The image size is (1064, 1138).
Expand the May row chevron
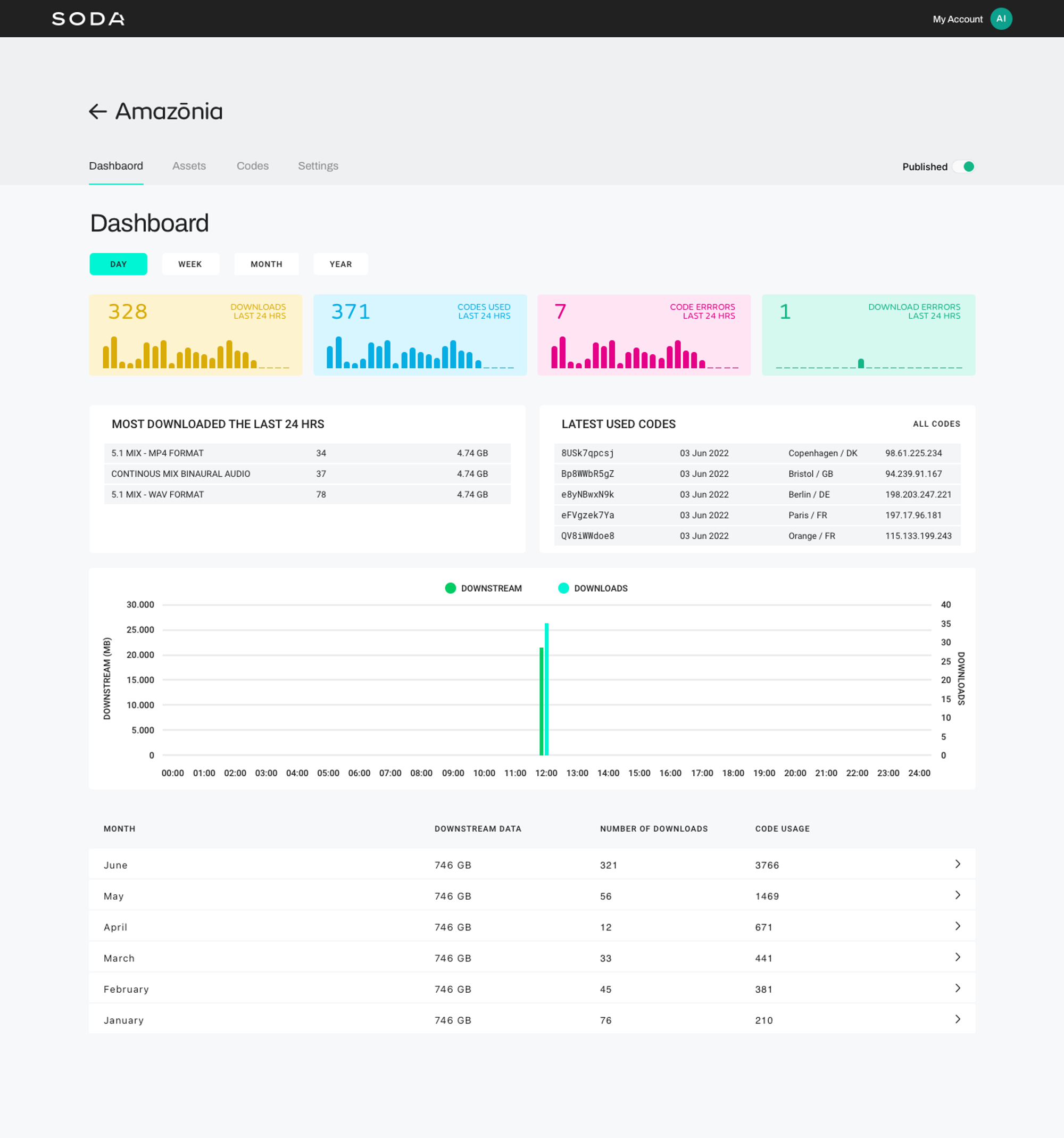(x=958, y=895)
